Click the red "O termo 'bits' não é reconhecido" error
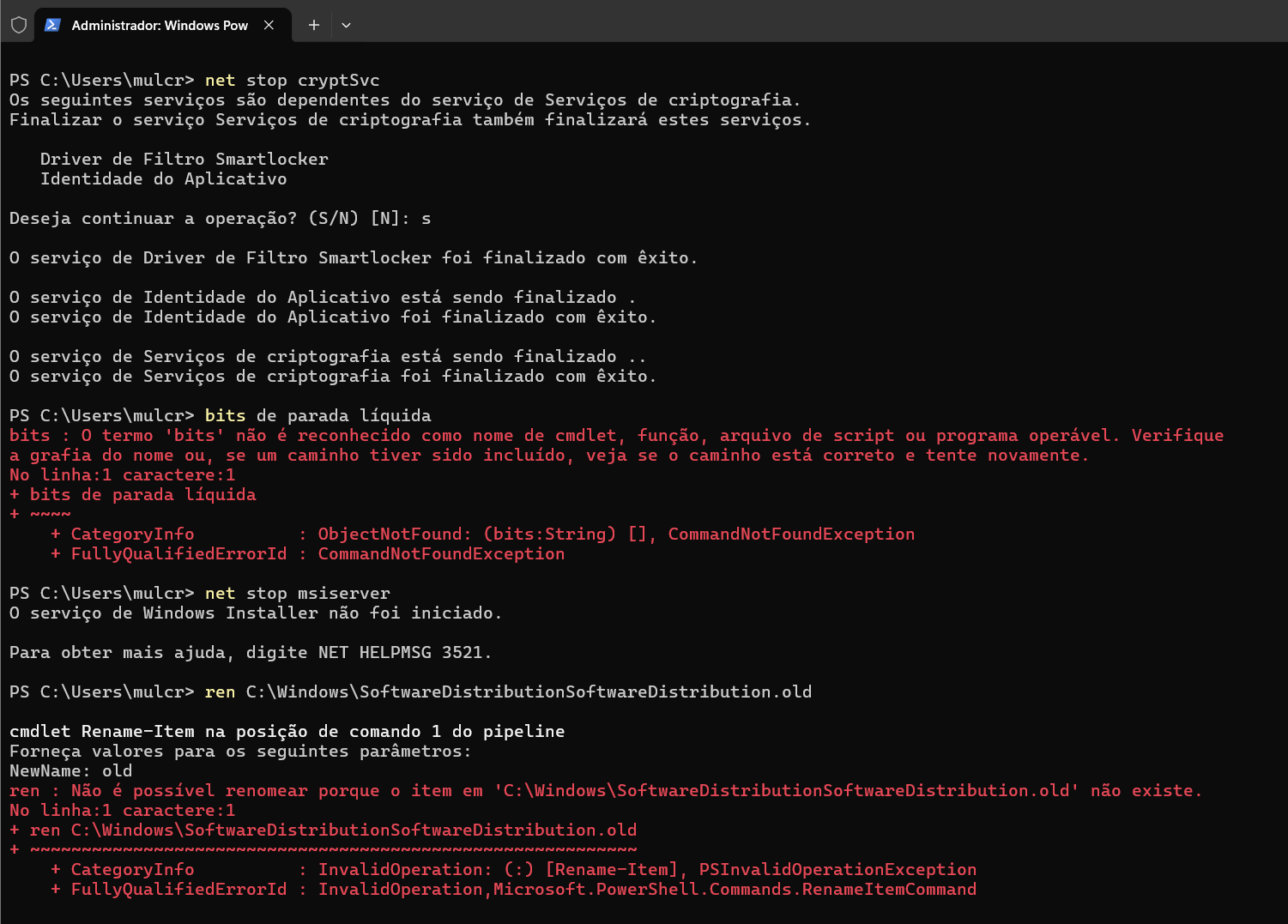The width and height of the screenshot is (1288, 924). (x=617, y=444)
